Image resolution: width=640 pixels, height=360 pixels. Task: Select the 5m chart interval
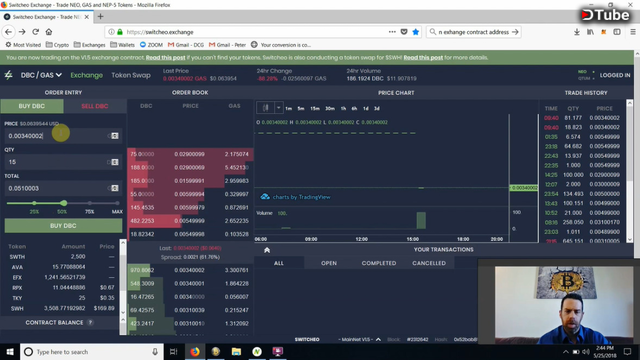click(301, 109)
